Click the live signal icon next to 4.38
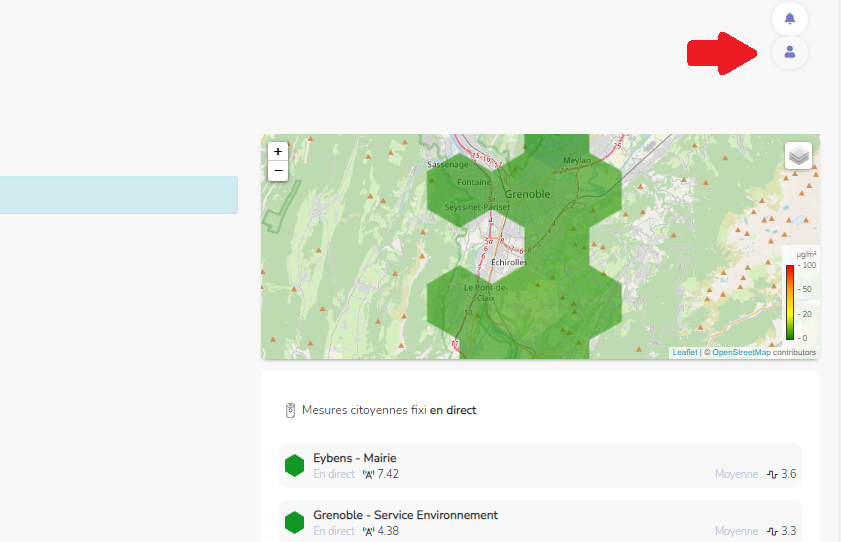Viewport: 841px width, 542px height. click(x=368, y=531)
